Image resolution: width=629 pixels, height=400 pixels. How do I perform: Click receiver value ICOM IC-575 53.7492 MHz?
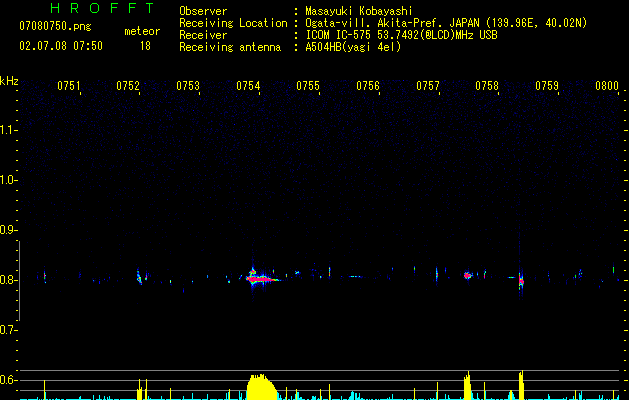pyautogui.click(x=401, y=35)
